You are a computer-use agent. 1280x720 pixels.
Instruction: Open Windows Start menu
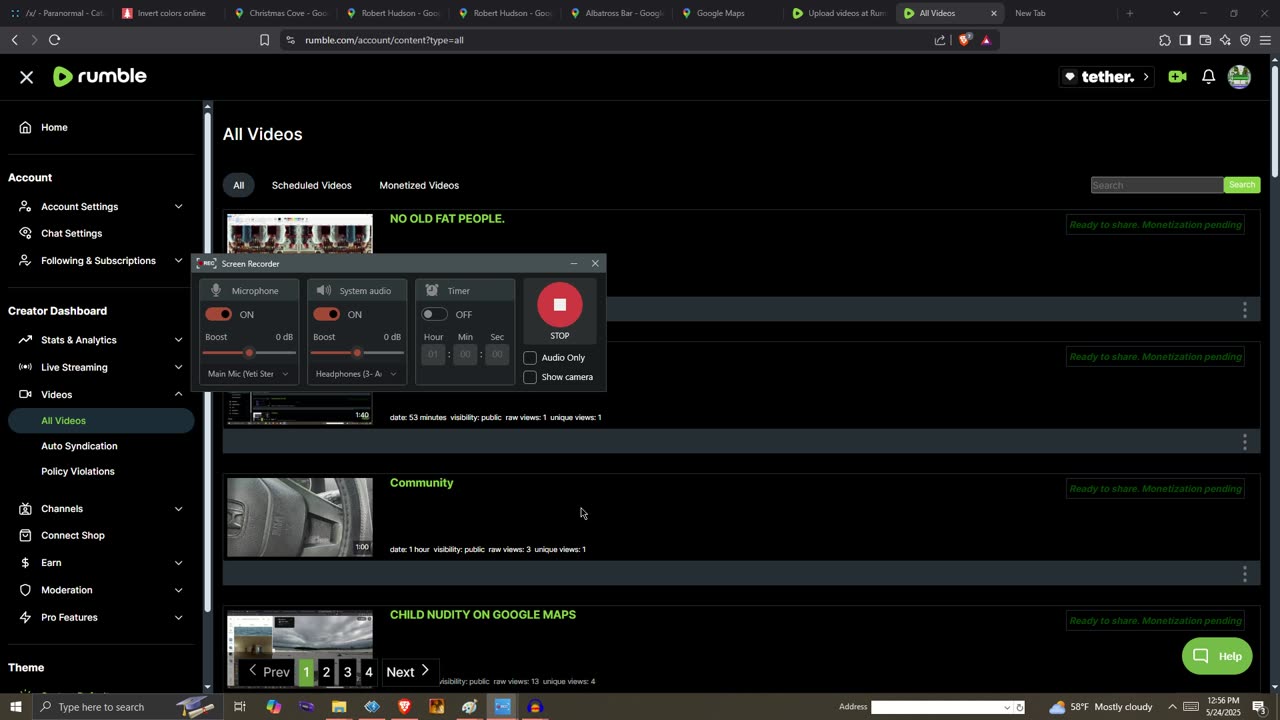tap(15, 707)
